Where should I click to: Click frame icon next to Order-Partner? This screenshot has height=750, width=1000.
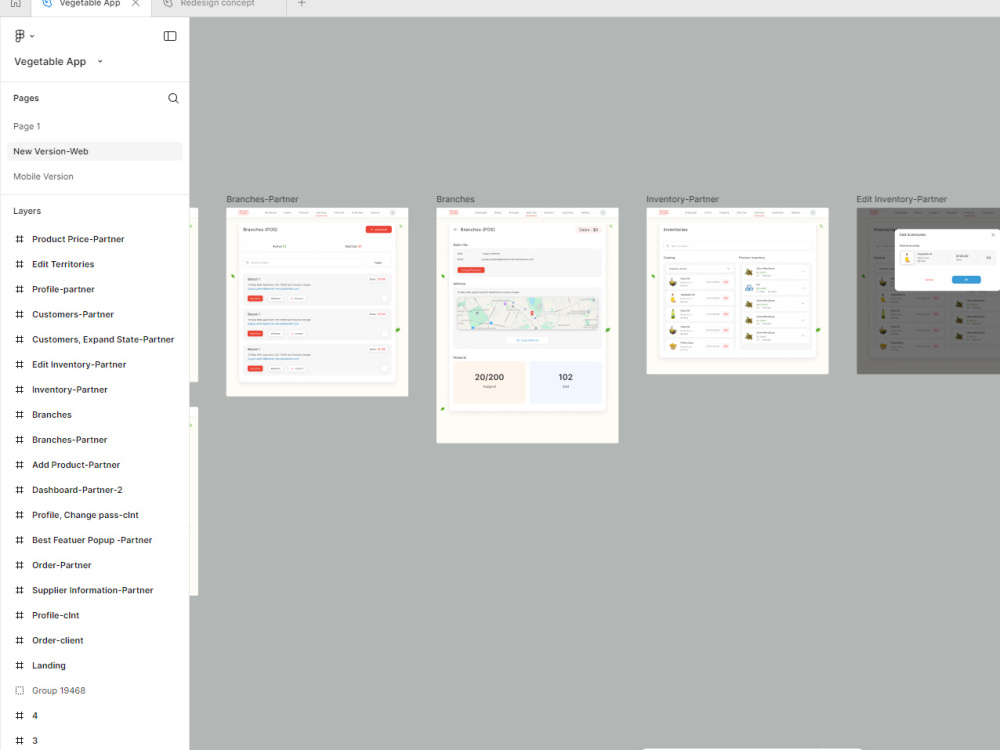click(19, 565)
